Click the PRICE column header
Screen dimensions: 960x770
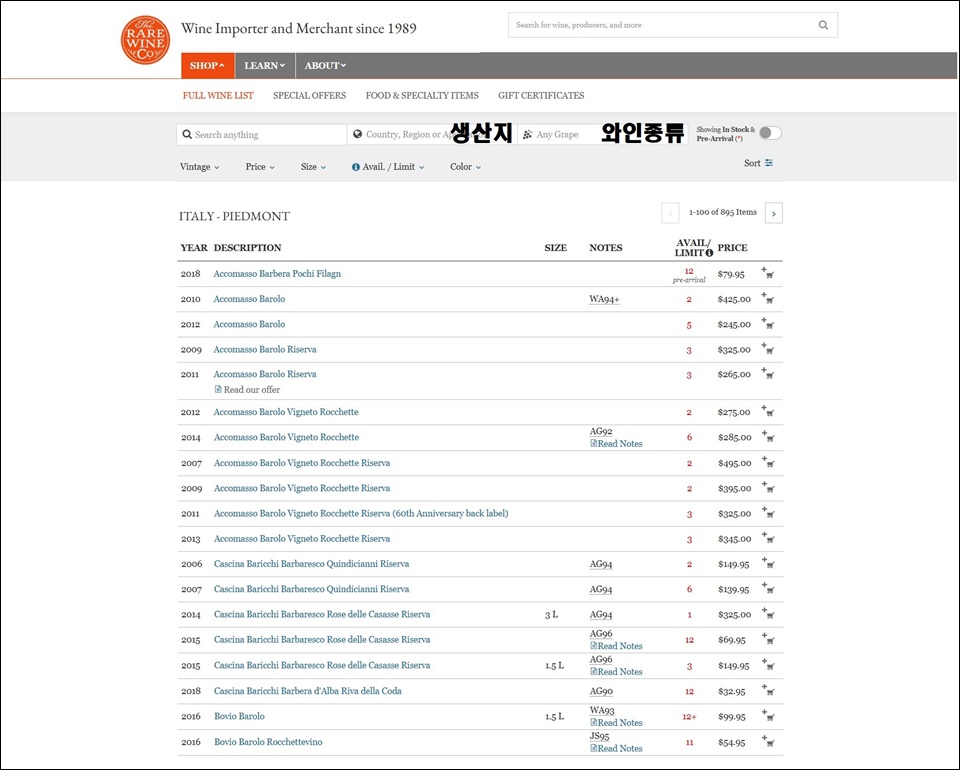tap(732, 248)
